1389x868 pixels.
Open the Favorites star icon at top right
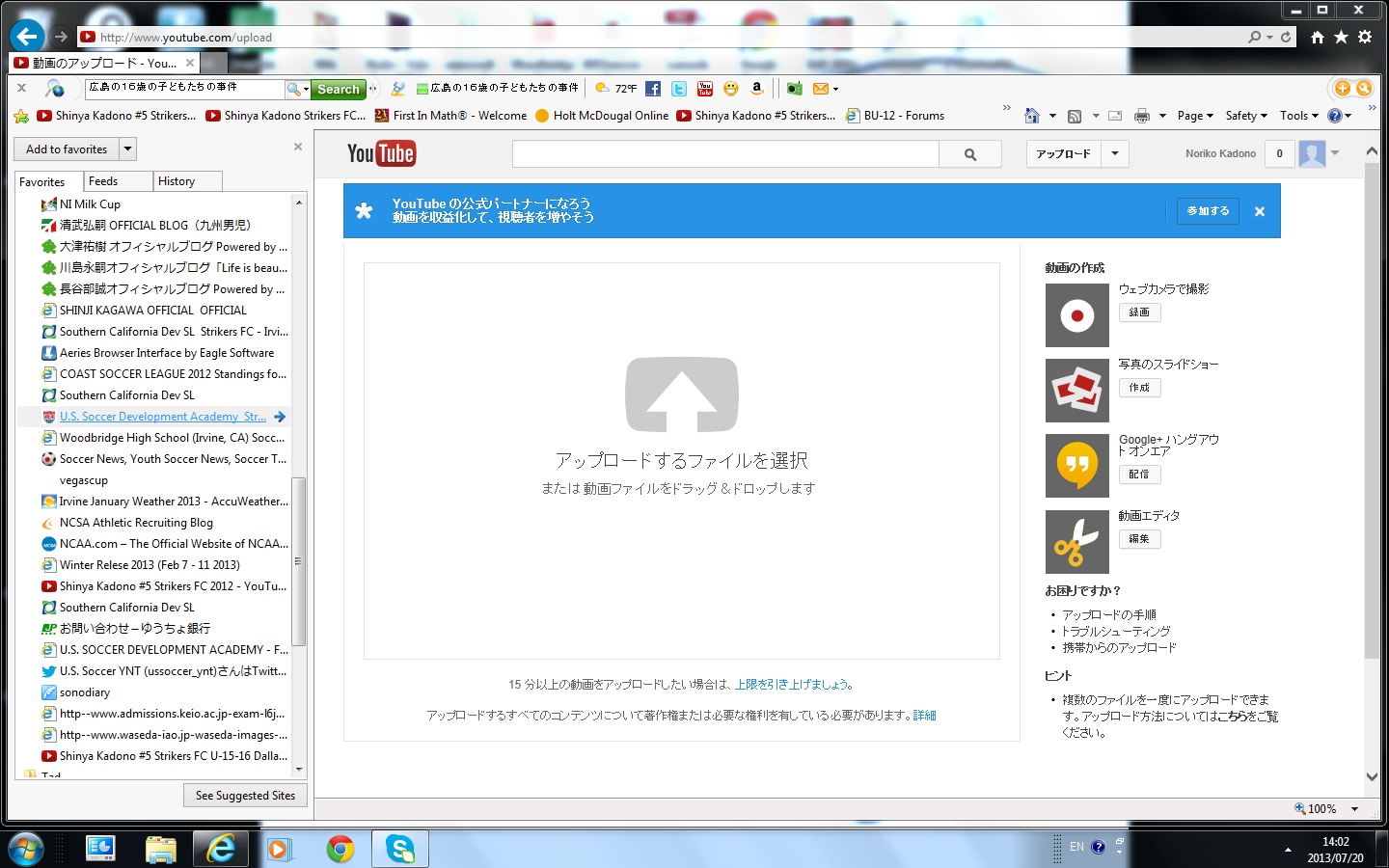click(x=1341, y=37)
